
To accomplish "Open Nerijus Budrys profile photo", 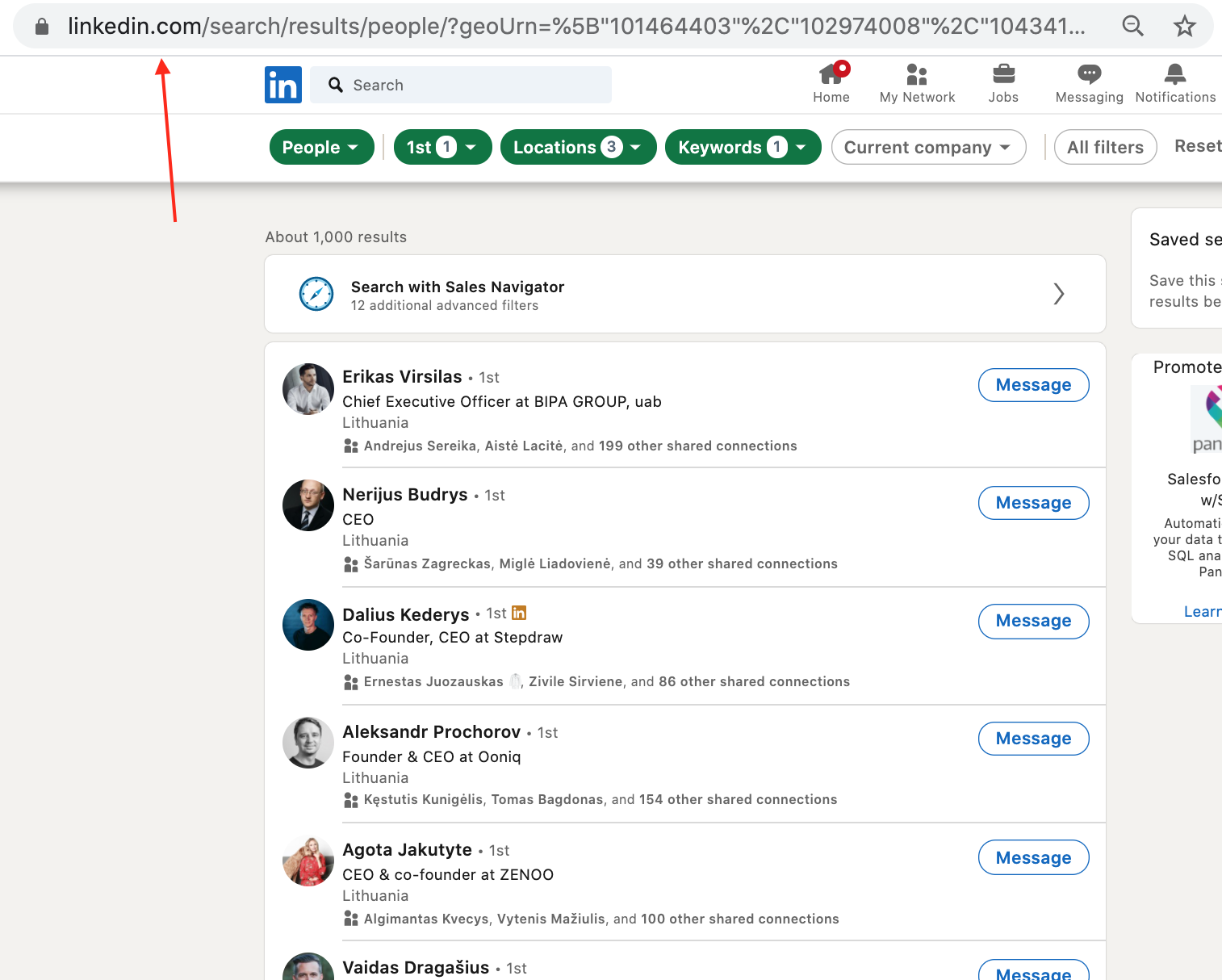I will 308,505.
